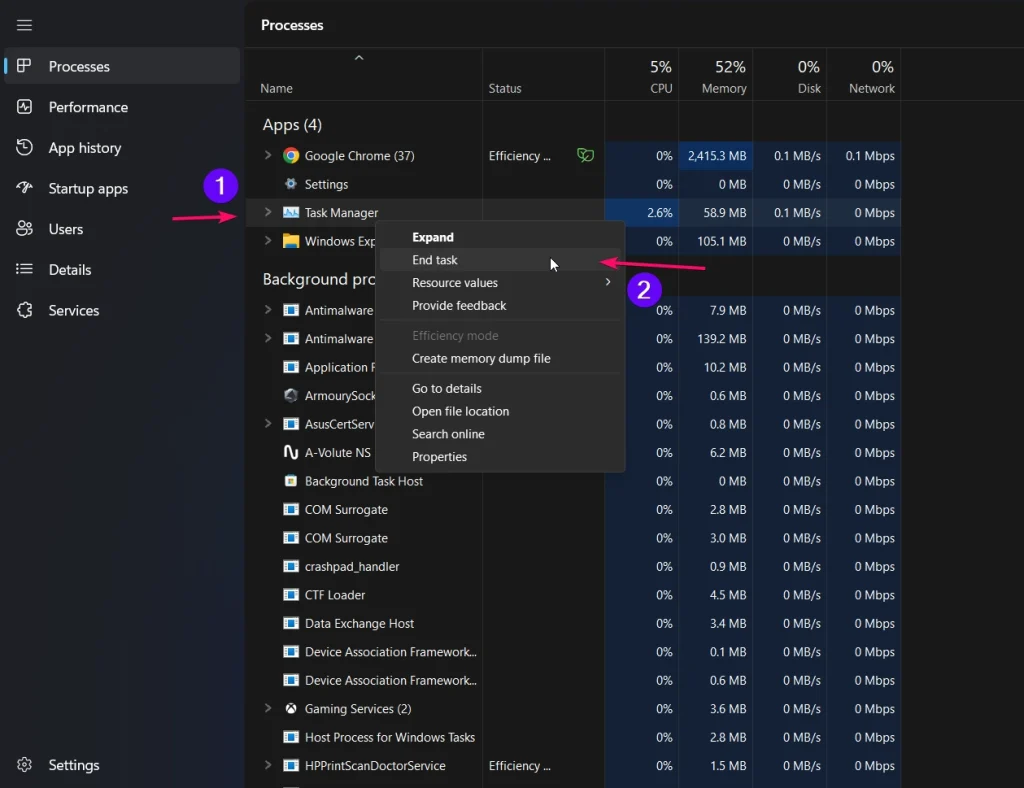
Task: Expand the Windows Explorer process row
Action: pyautogui.click(x=268, y=241)
